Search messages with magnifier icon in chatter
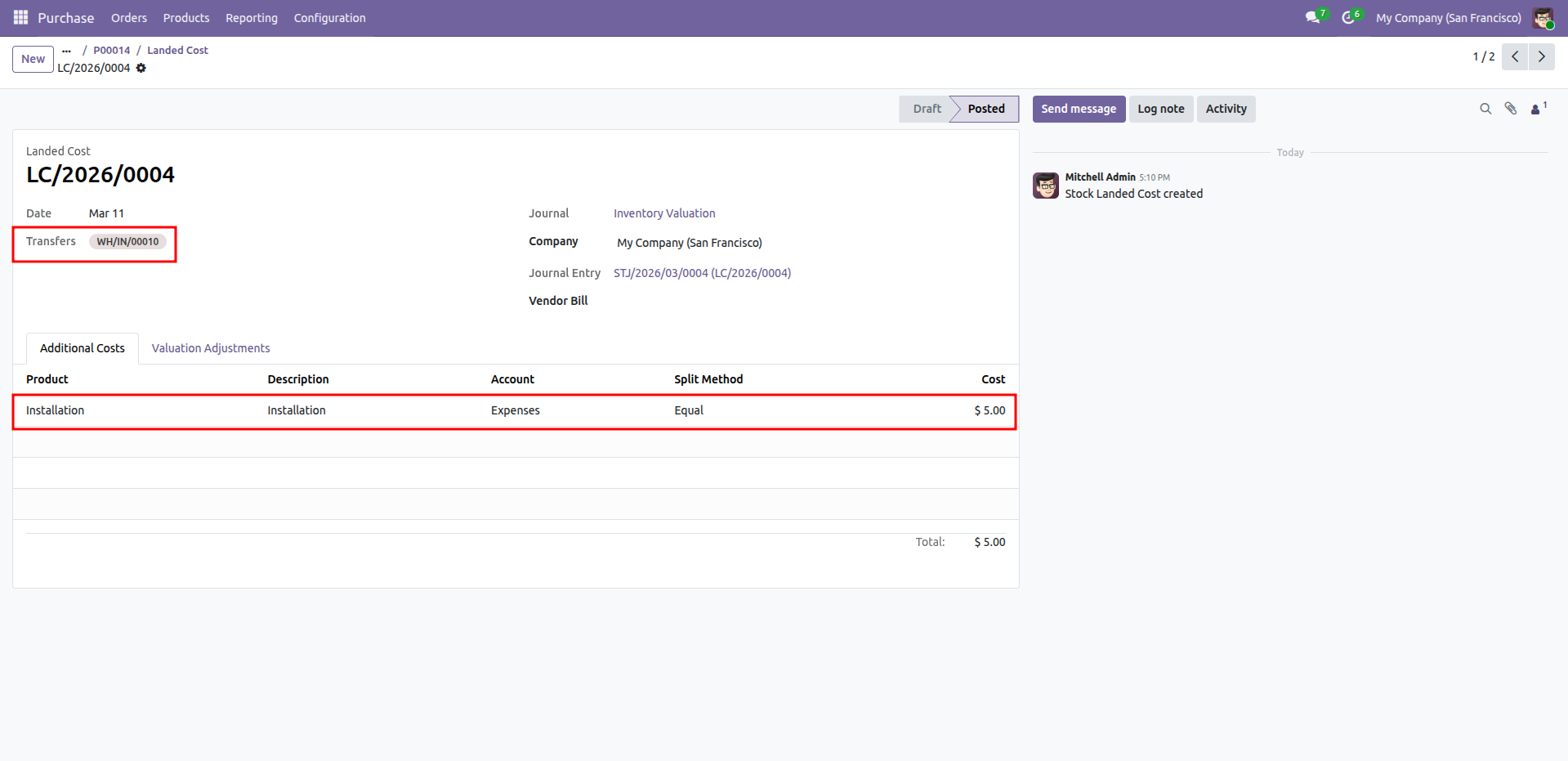The height and width of the screenshot is (761, 1568). tap(1485, 109)
